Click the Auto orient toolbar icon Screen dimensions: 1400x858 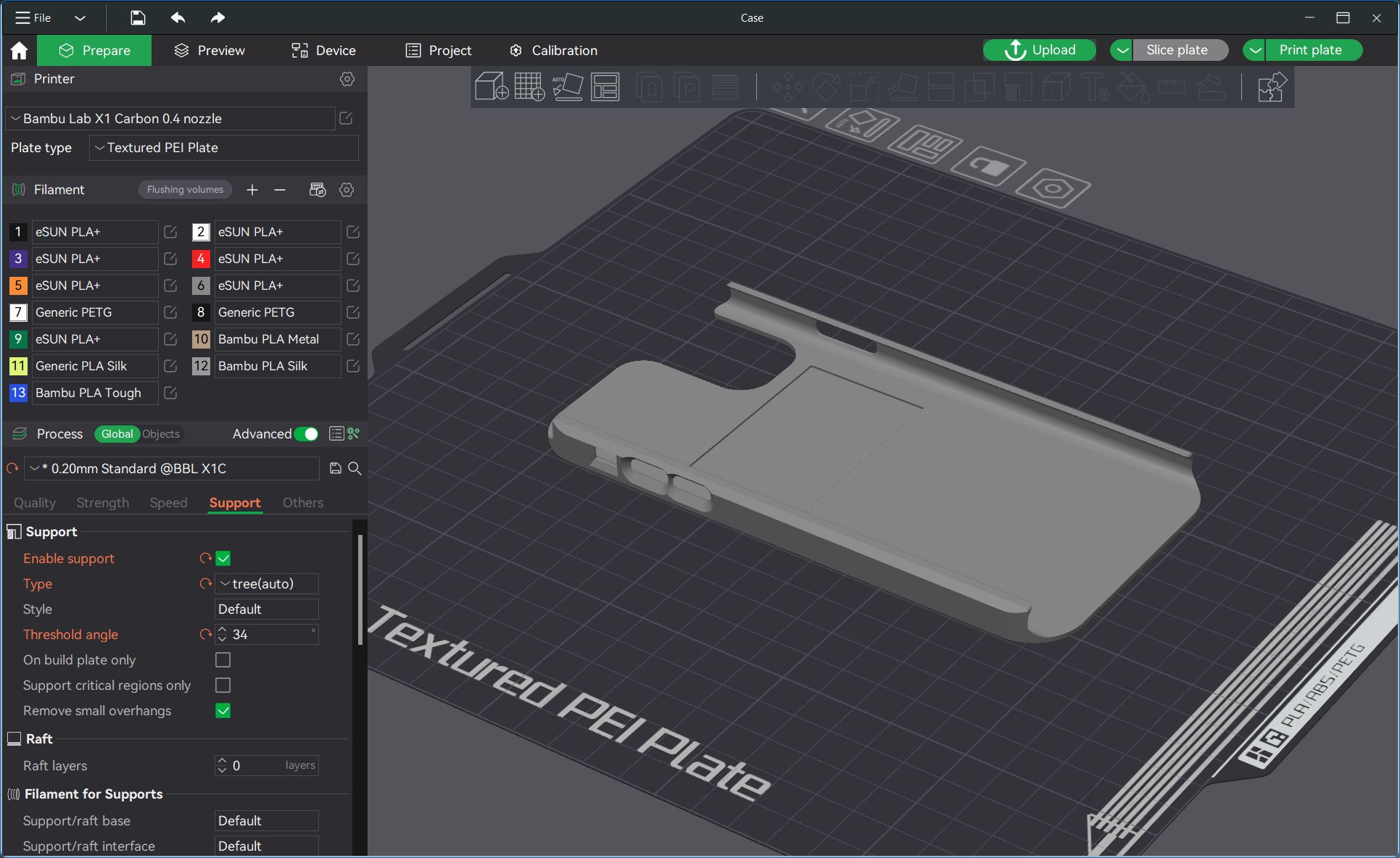(567, 87)
